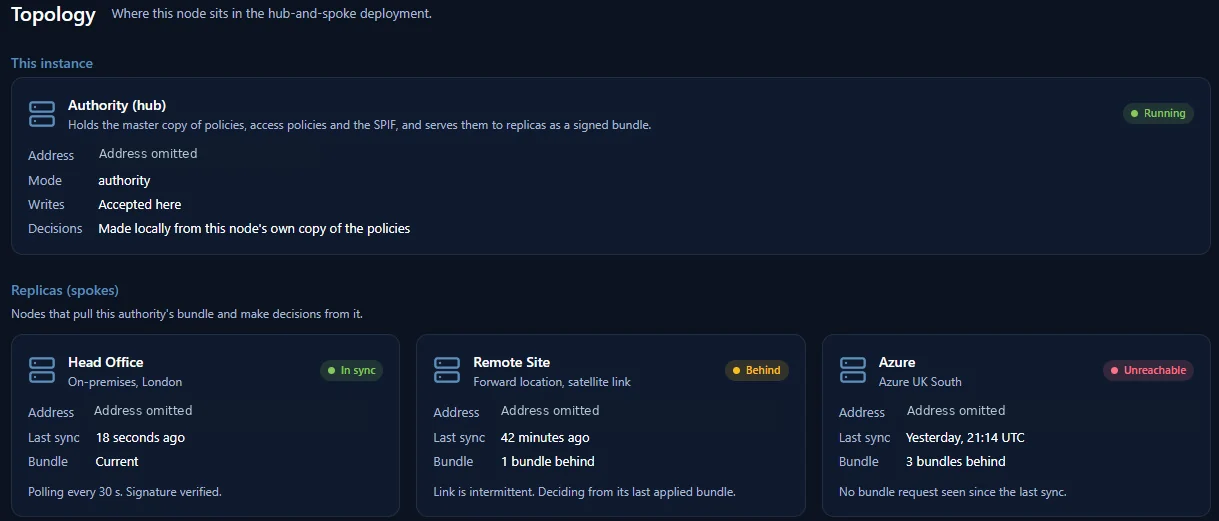Click note 'Polling every 30 s. Signature verified.'

tap(125, 492)
